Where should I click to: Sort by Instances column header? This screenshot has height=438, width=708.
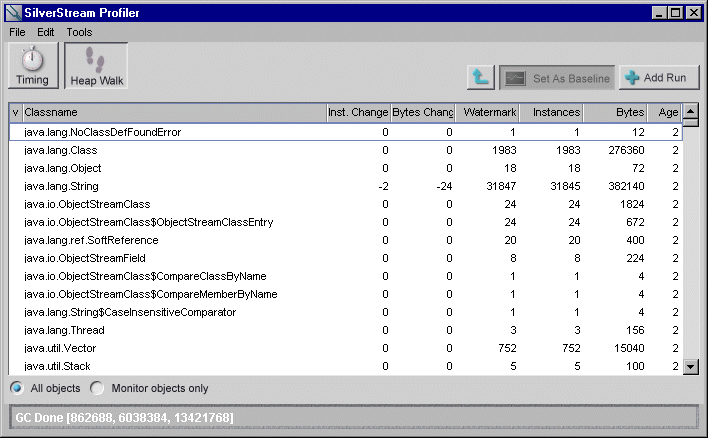(551, 112)
